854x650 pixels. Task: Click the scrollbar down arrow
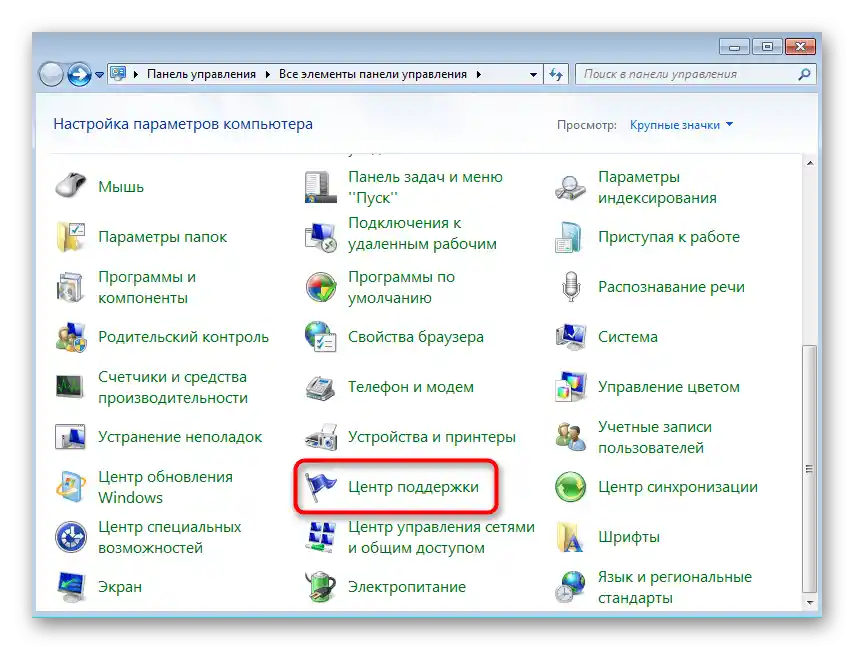[x=810, y=602]
